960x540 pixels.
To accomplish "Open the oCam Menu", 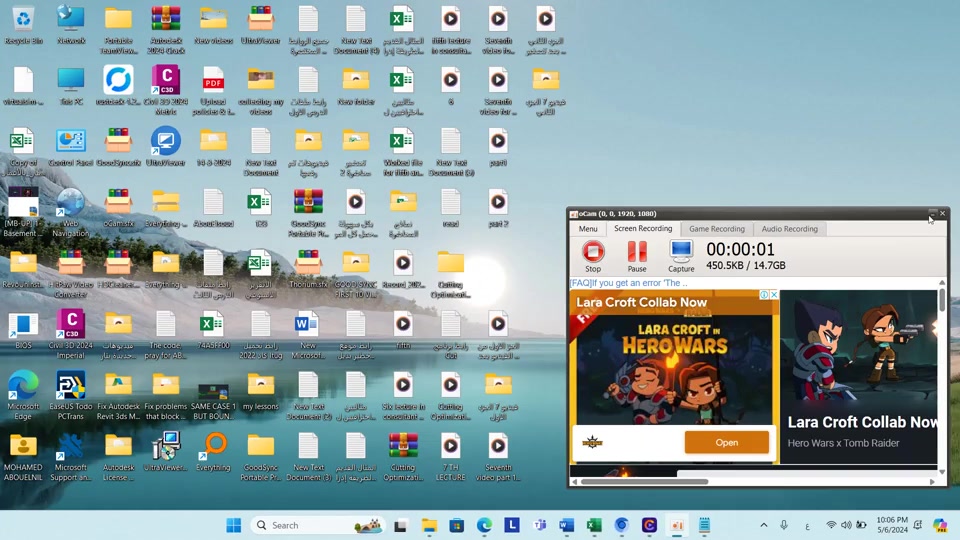I will coord(588,229).
